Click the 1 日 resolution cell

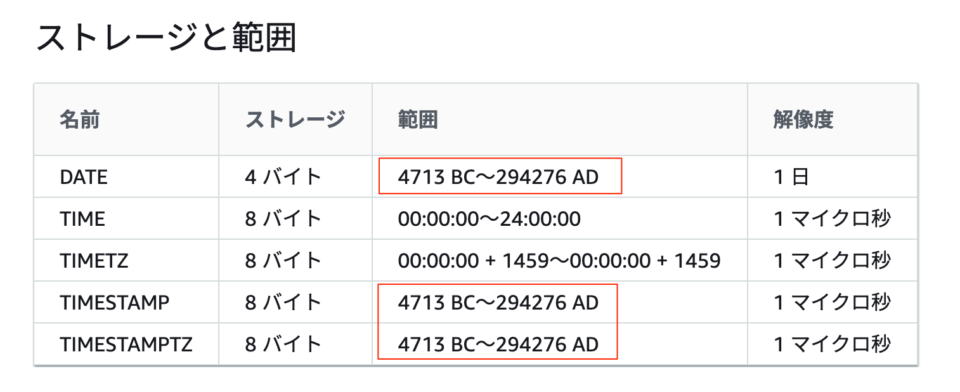(792, 178)
